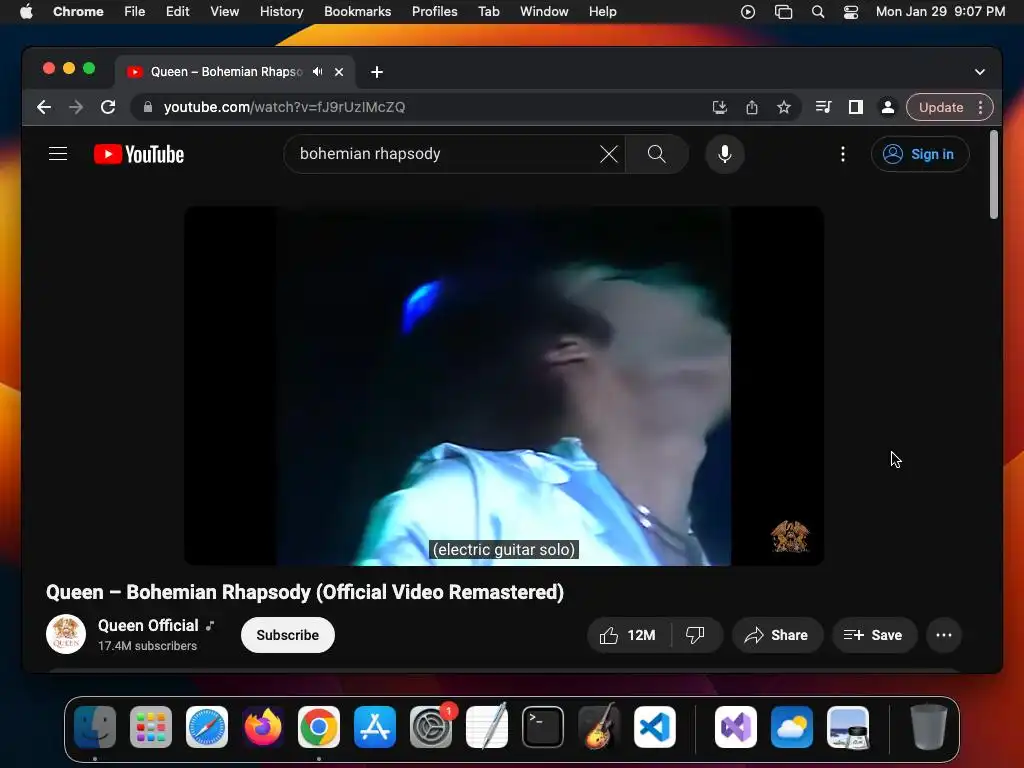Open Launchpad from the Dock
The height and width of the screenshot is (768, 1024).
pyautogui.click(x=151, y=727)
